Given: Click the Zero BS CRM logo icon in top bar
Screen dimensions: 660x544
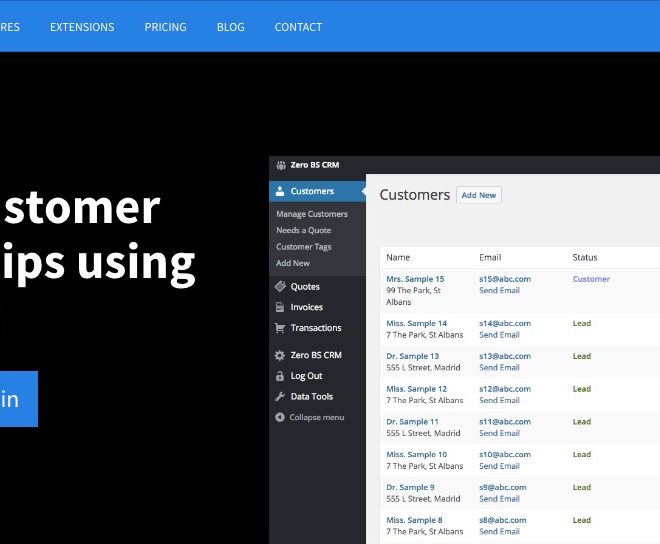Looking at the screenshot, I should (x=281, y=165).
